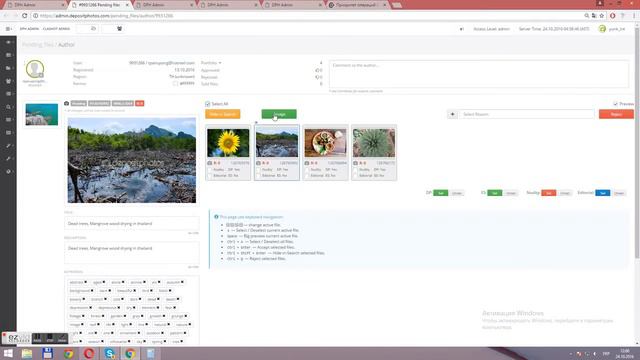The image size is (640, 360).
Task: Open Windows Start menu
Action: (8, 353)
